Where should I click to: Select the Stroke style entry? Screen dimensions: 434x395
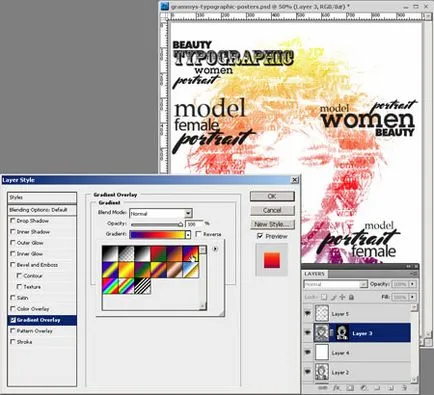(x=24, y=342)
